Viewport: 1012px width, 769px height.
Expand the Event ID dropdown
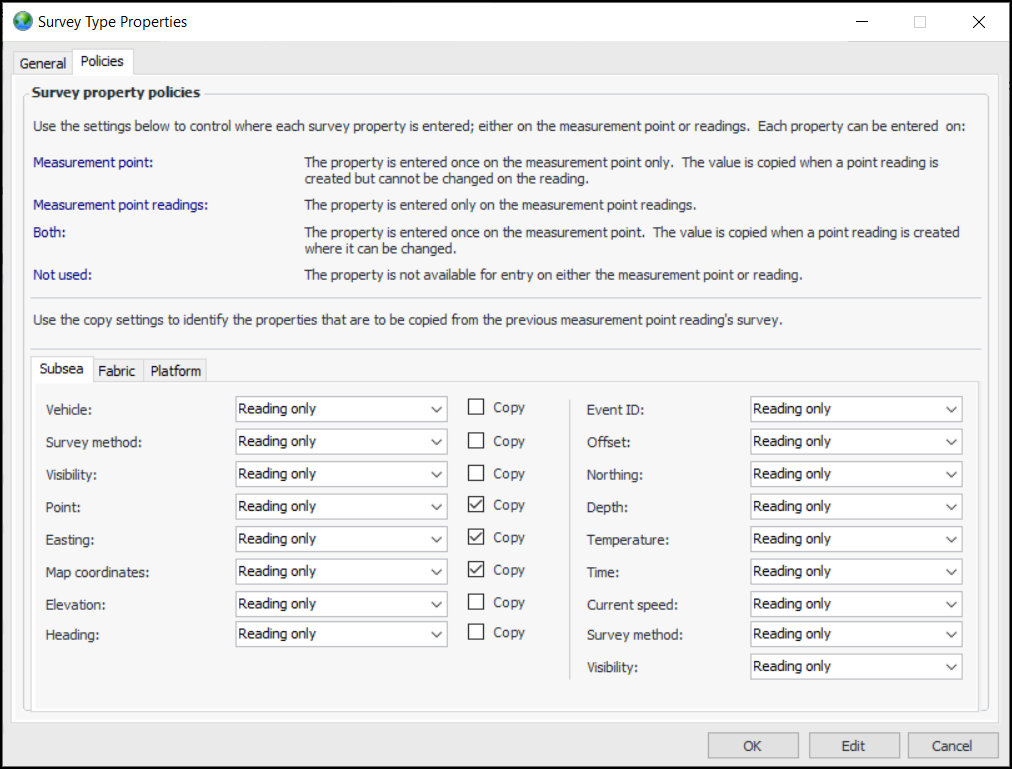(855, 409)
